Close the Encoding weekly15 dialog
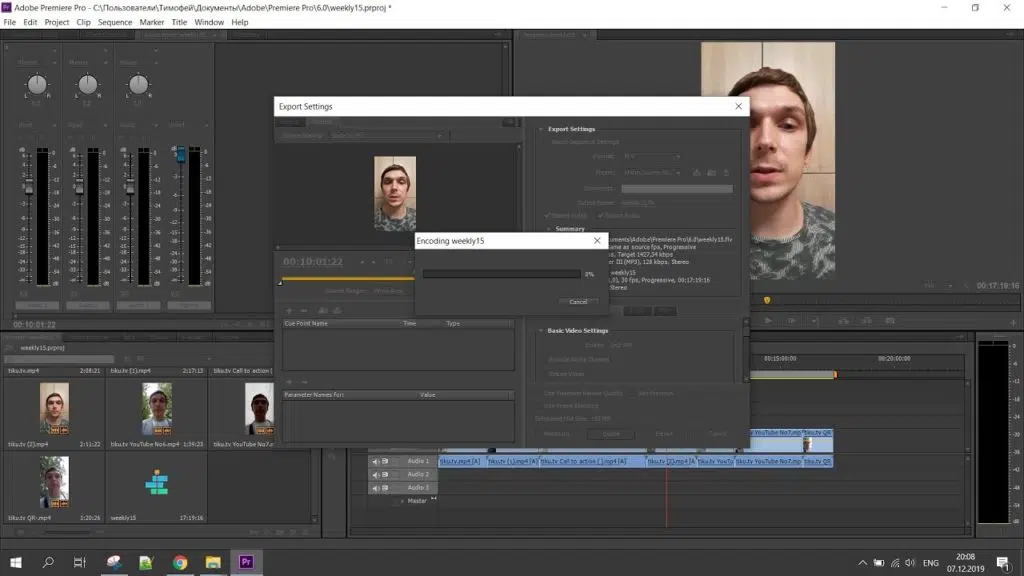Screen dimensions: 1024x576 (597, 240)
